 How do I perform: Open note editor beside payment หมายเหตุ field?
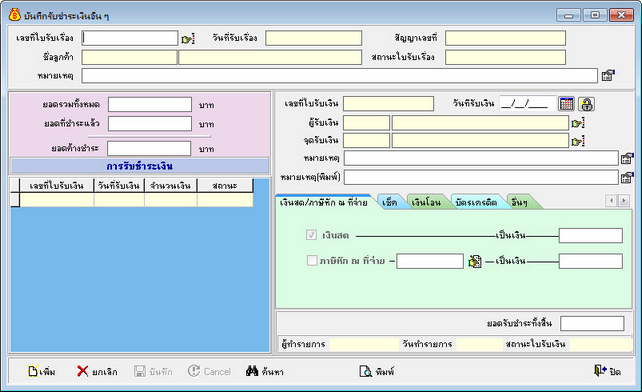627,158
